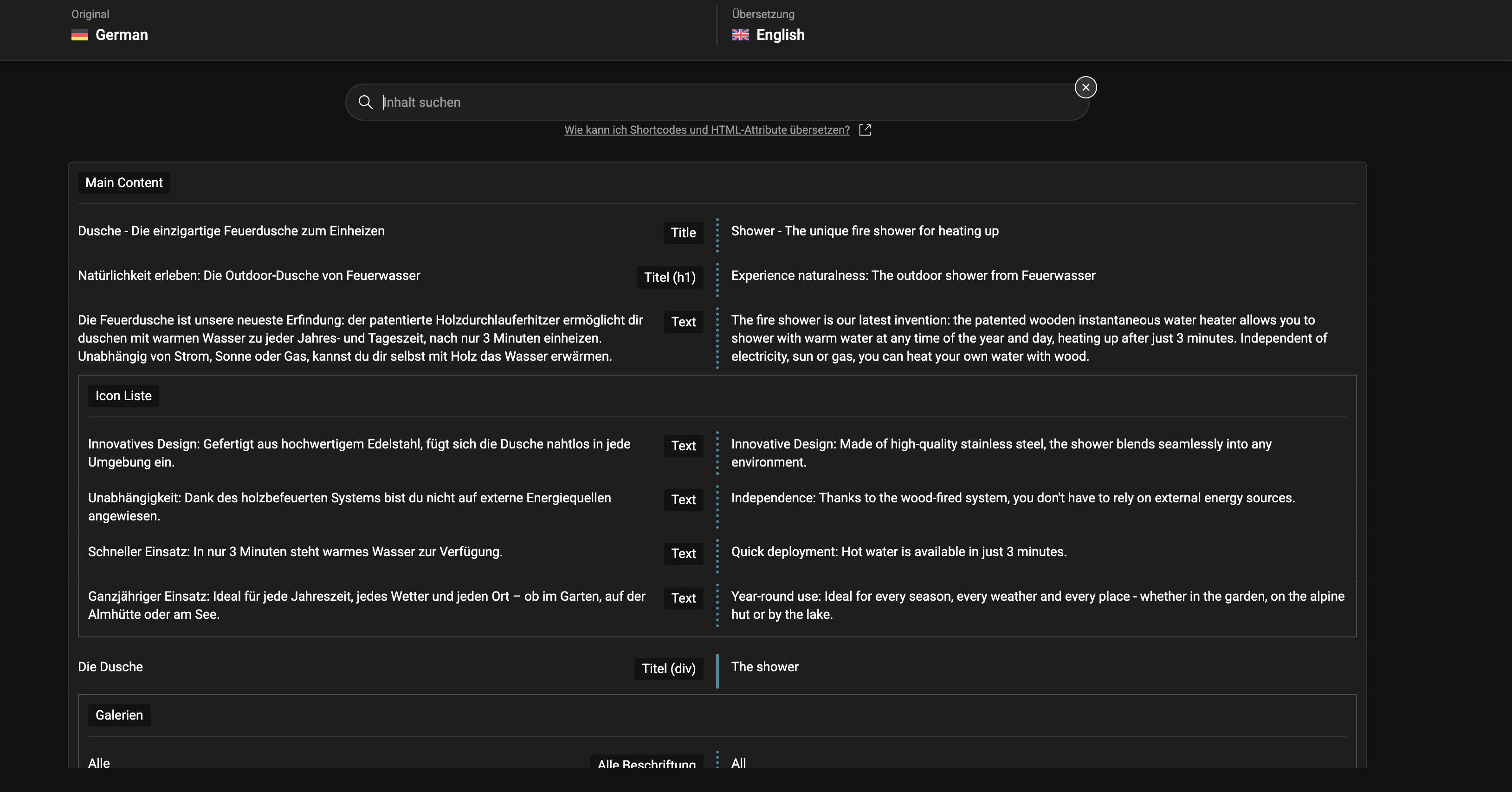The image size is (1512, 792).
Task: Edit 'The shower' translation field
Action: (x=765, y=667)
